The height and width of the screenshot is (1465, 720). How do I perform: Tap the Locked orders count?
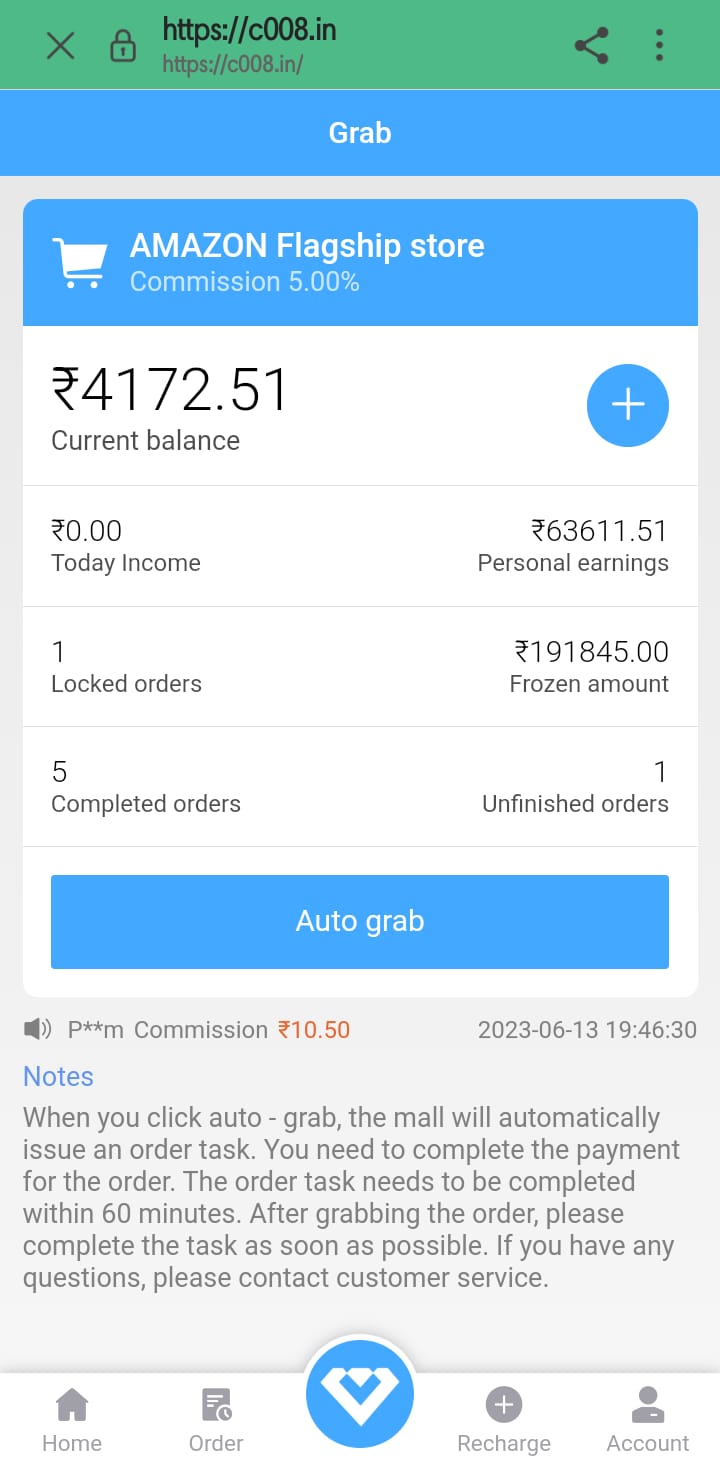pyautogui.click(x=59, y=652)
